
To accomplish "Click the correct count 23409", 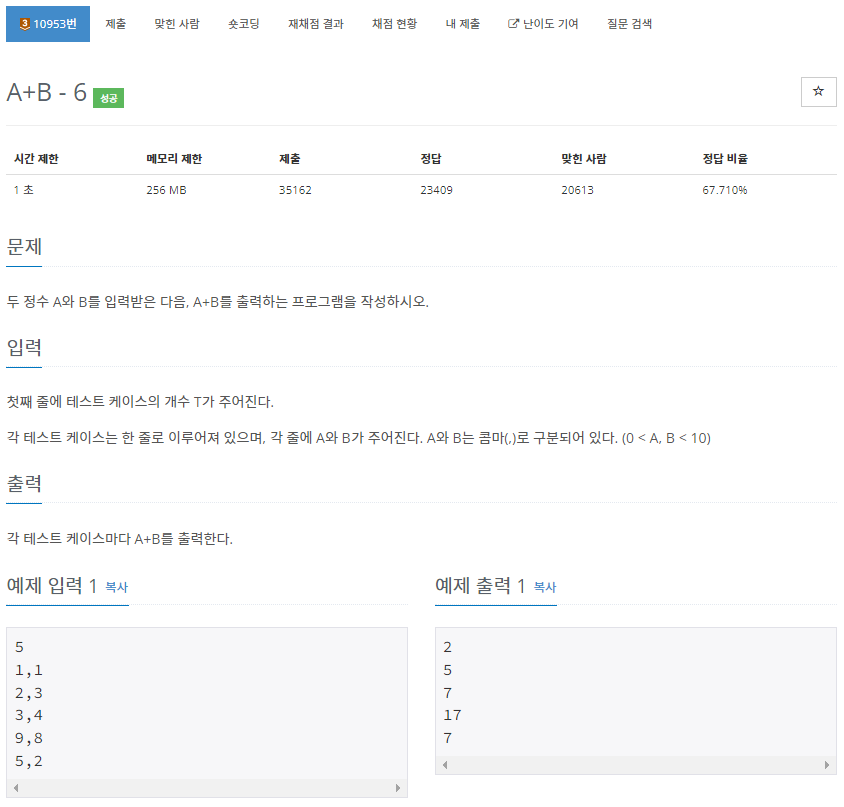I will (x=437, y=190).
